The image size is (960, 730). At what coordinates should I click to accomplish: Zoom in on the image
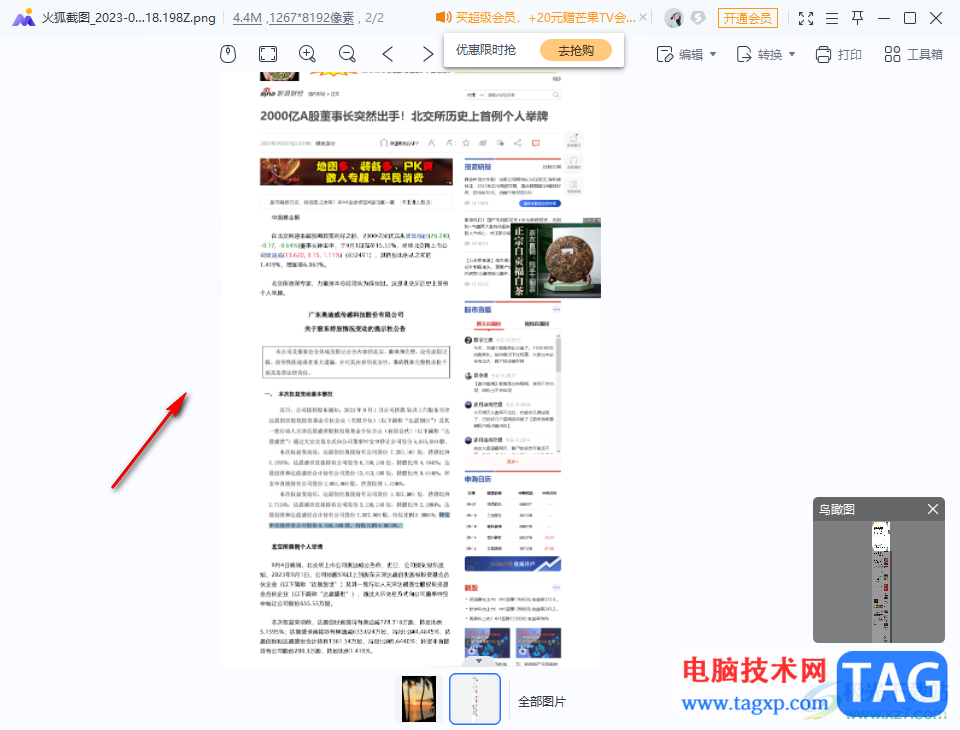coord(307,54)
